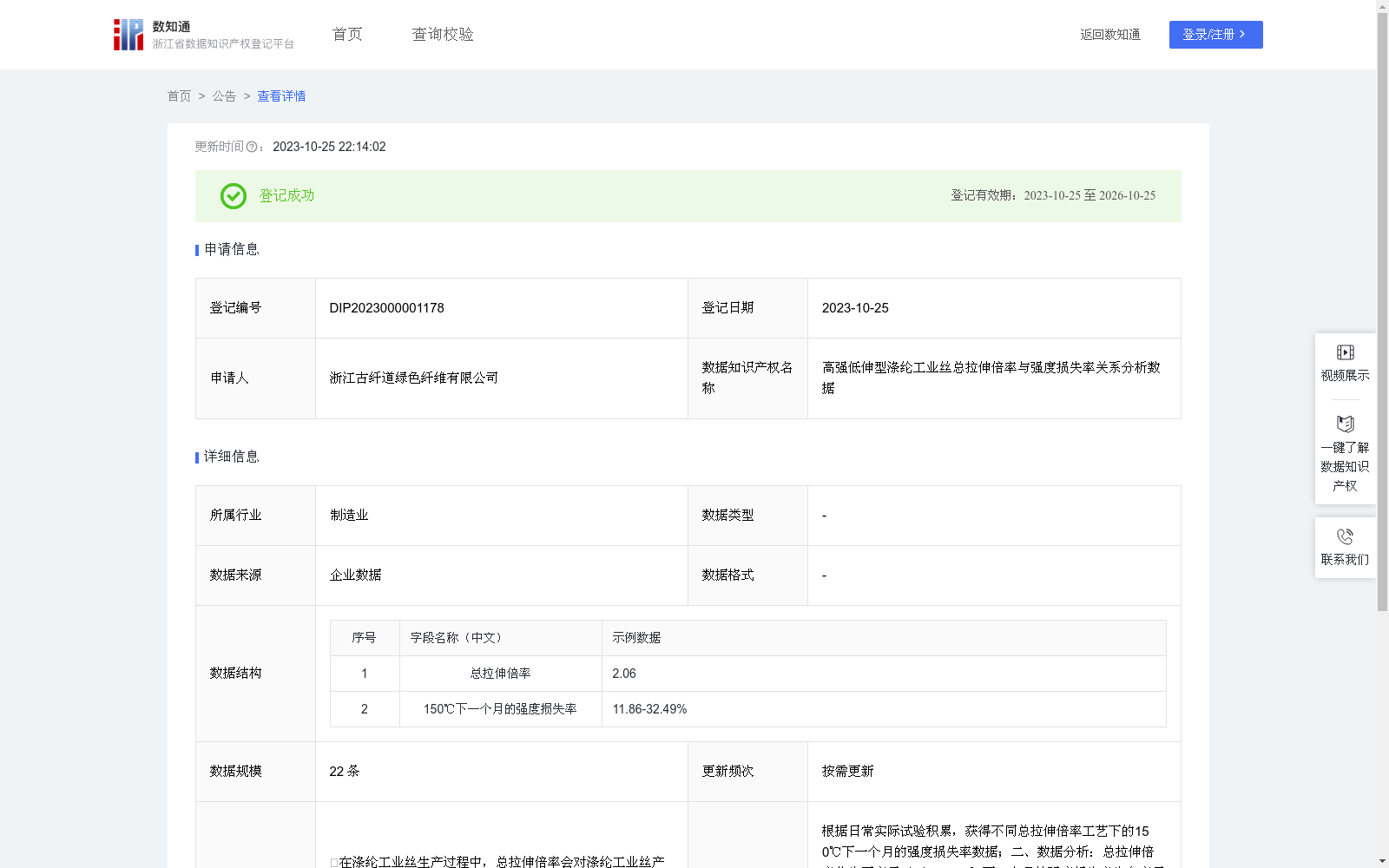Click the scrollbar down arrow
This screenshot has width=1389, height=868.
point(1382,861)
